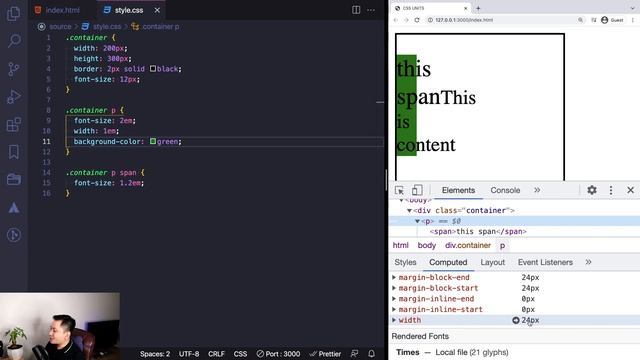Collapse the p element node

point(417,221)
